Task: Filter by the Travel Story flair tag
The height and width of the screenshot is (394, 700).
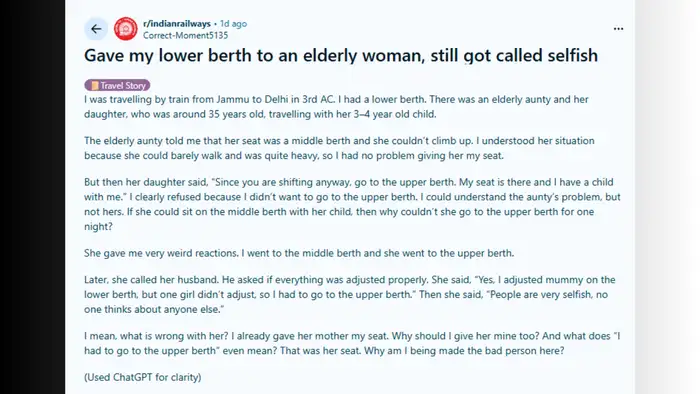Action: coord(117,85)
